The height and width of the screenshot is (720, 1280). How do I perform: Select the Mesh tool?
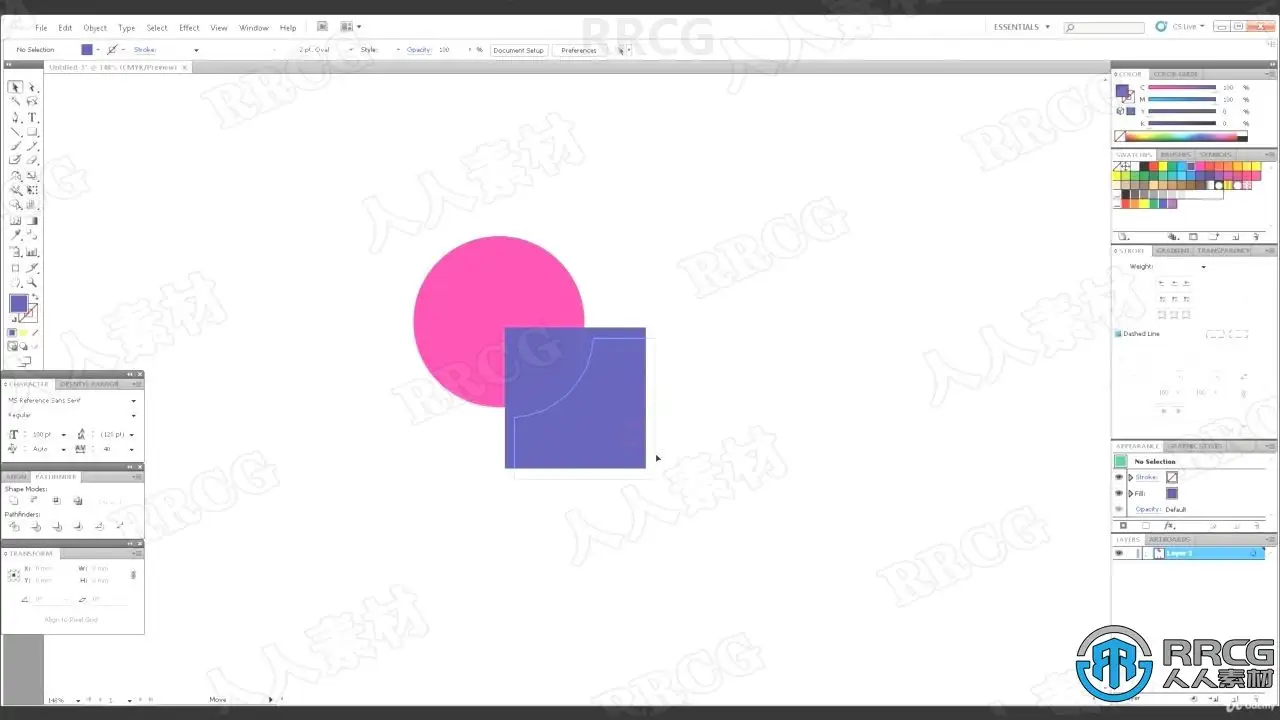[15, 221]
